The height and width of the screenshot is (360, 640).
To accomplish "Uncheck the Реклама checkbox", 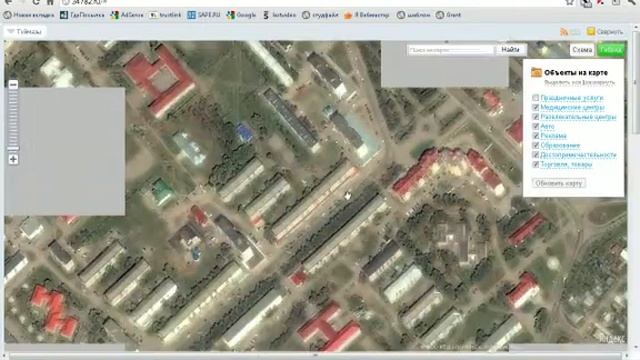I will 536,136.
